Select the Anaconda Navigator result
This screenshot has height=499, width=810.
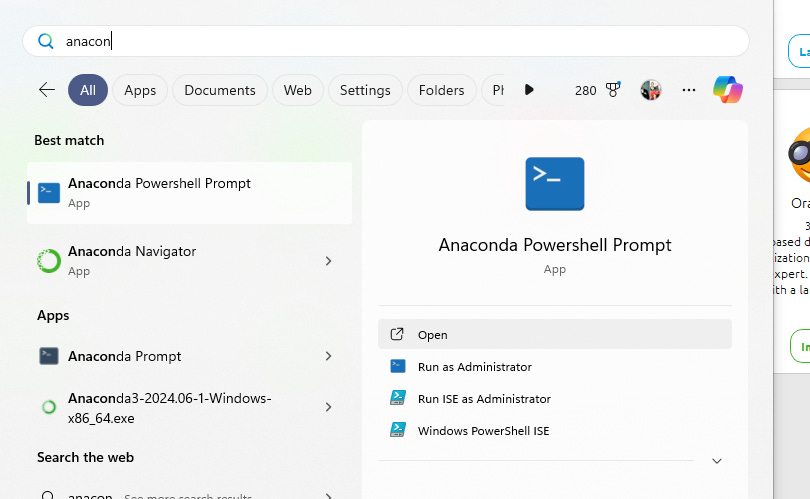pyautogui.click(x=190, y=261)
